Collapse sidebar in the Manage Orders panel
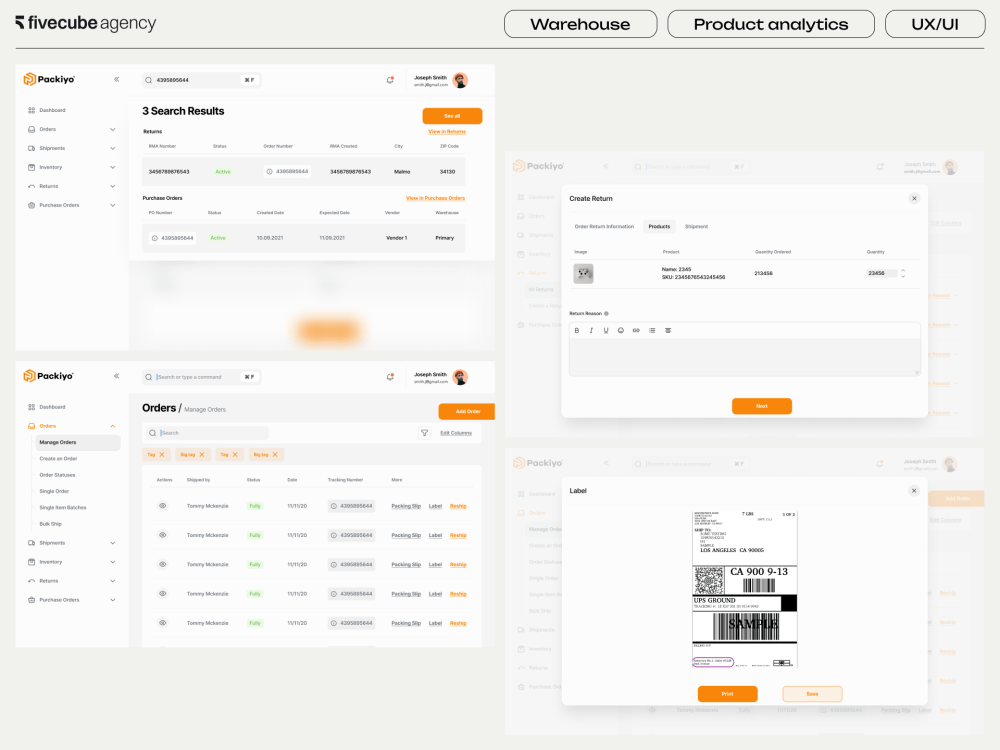1000x750 pixels. 117,376
